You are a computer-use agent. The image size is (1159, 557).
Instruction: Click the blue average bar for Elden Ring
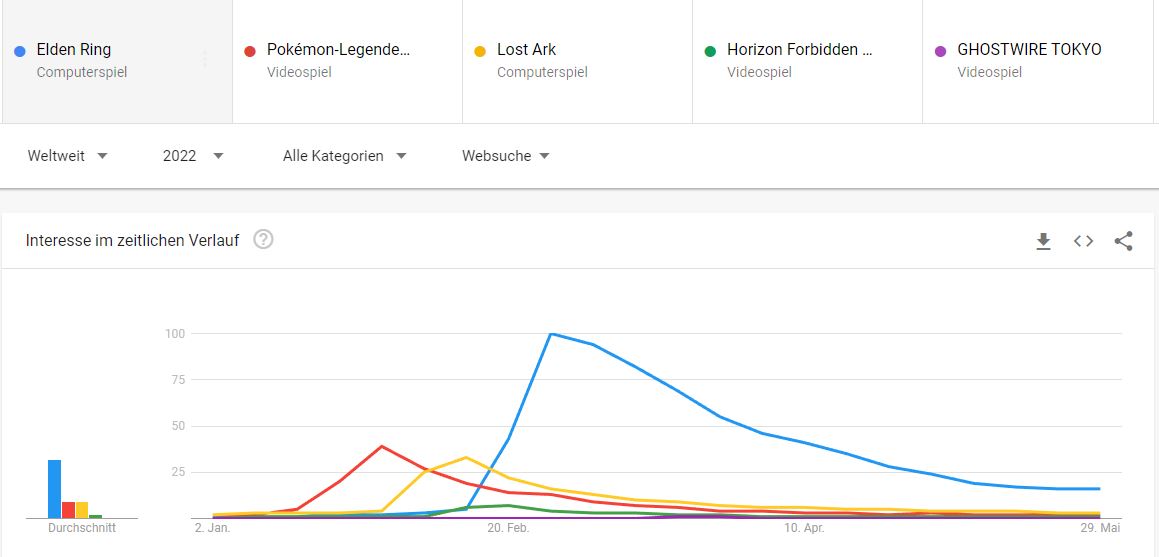pos(55,489)
